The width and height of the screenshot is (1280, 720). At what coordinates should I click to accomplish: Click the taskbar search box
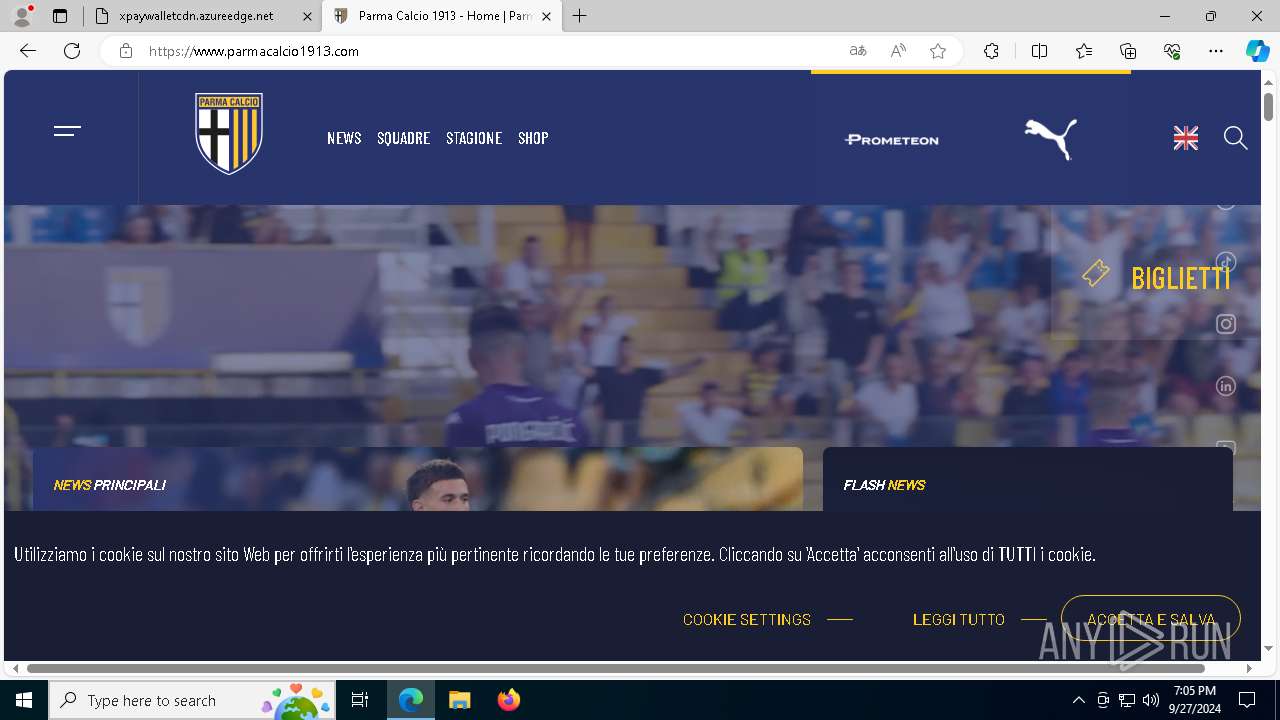tap(193, 700)
